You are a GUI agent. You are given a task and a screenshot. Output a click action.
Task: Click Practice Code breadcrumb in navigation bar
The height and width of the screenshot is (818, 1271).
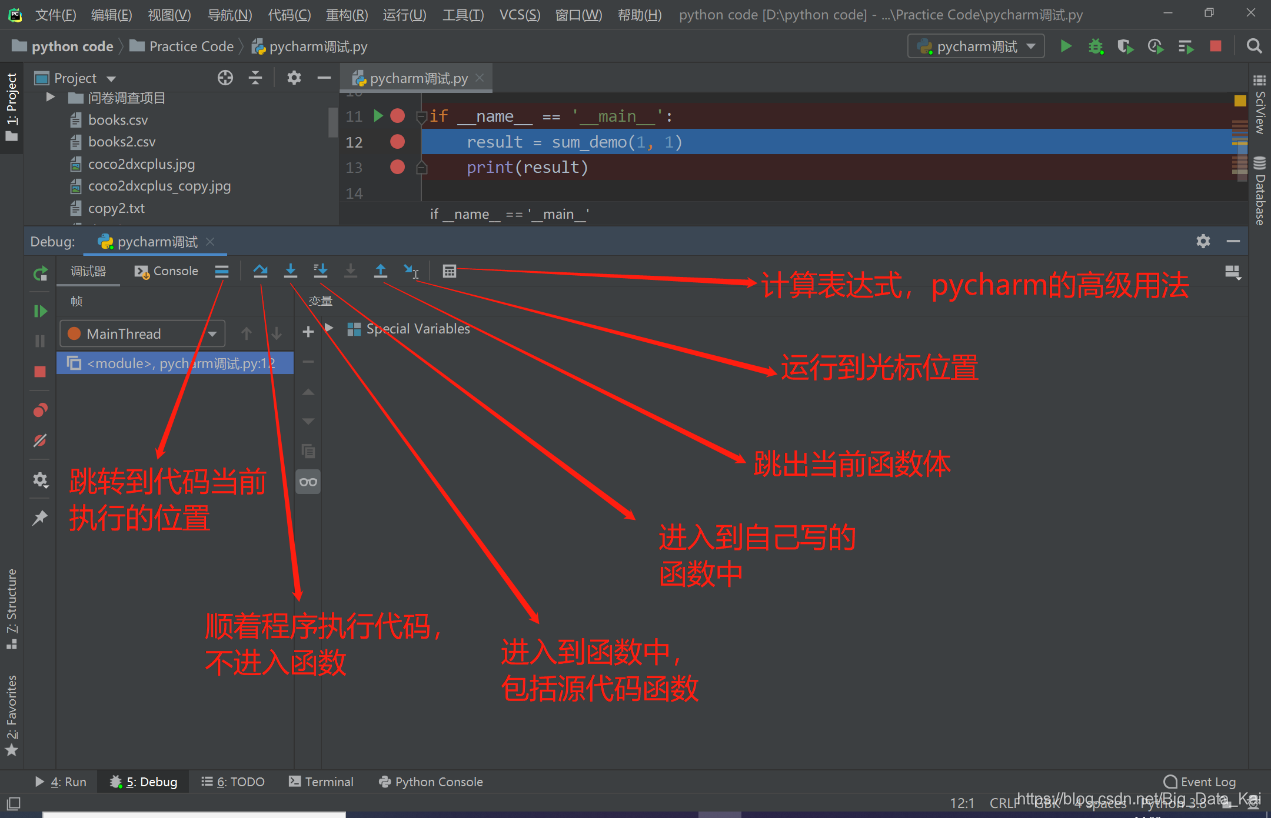(x=182, y=46)
